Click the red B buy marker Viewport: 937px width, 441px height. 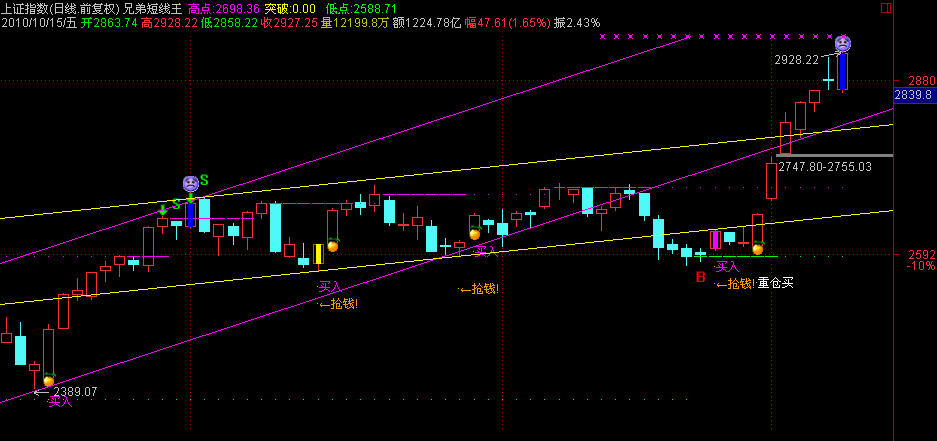pos(700,277)
